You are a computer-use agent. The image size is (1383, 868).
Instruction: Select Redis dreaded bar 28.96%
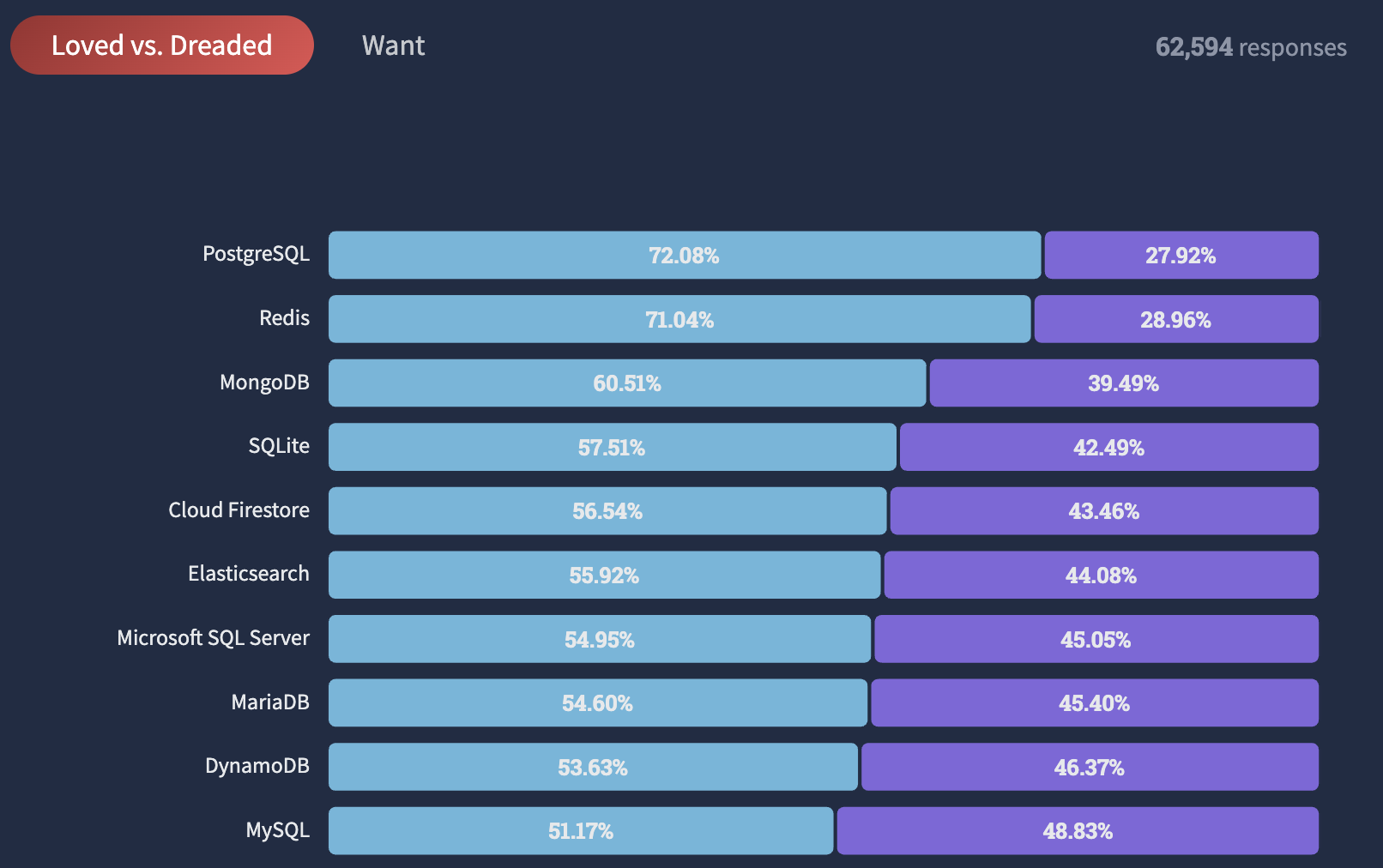(1176, 319)
